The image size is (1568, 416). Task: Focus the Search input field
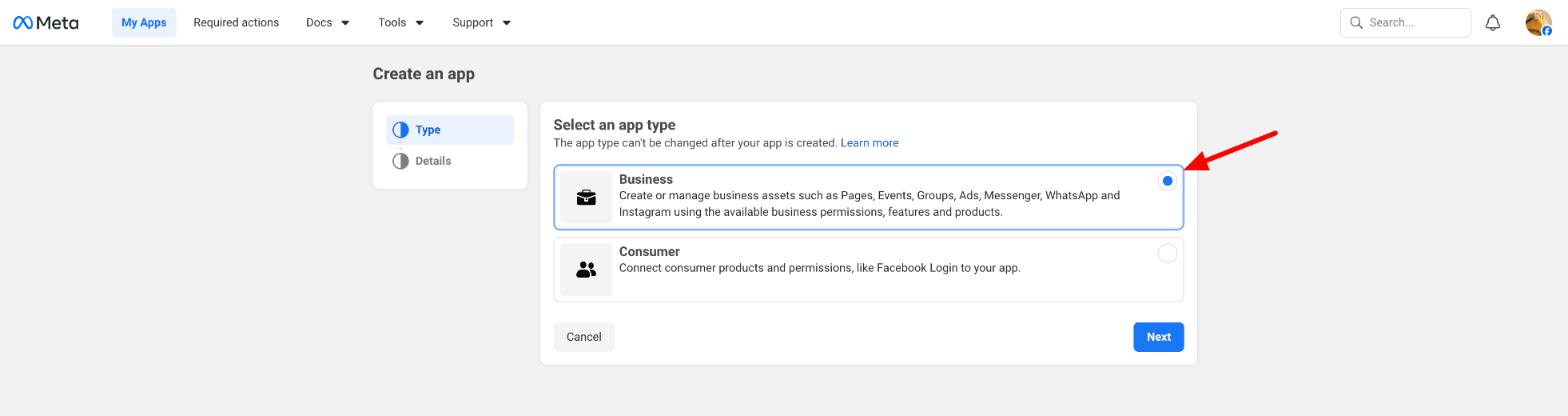(x=1415, y=23)
